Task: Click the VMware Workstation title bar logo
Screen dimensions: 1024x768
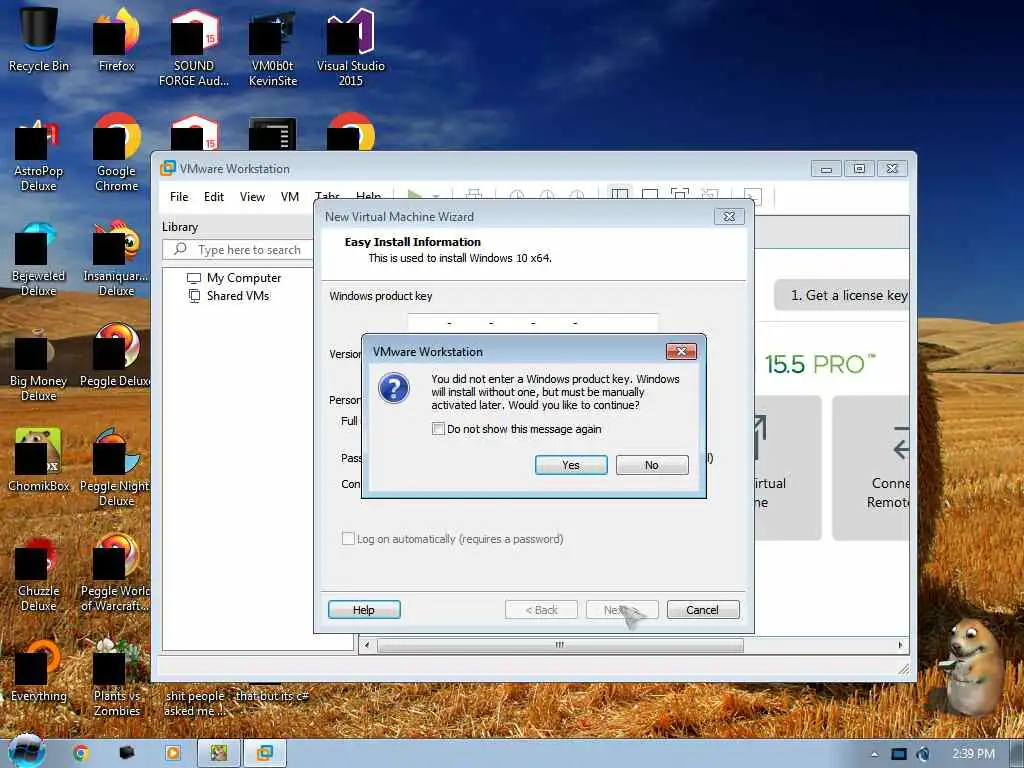Action: pyautogui.click(x=168, y=168)
